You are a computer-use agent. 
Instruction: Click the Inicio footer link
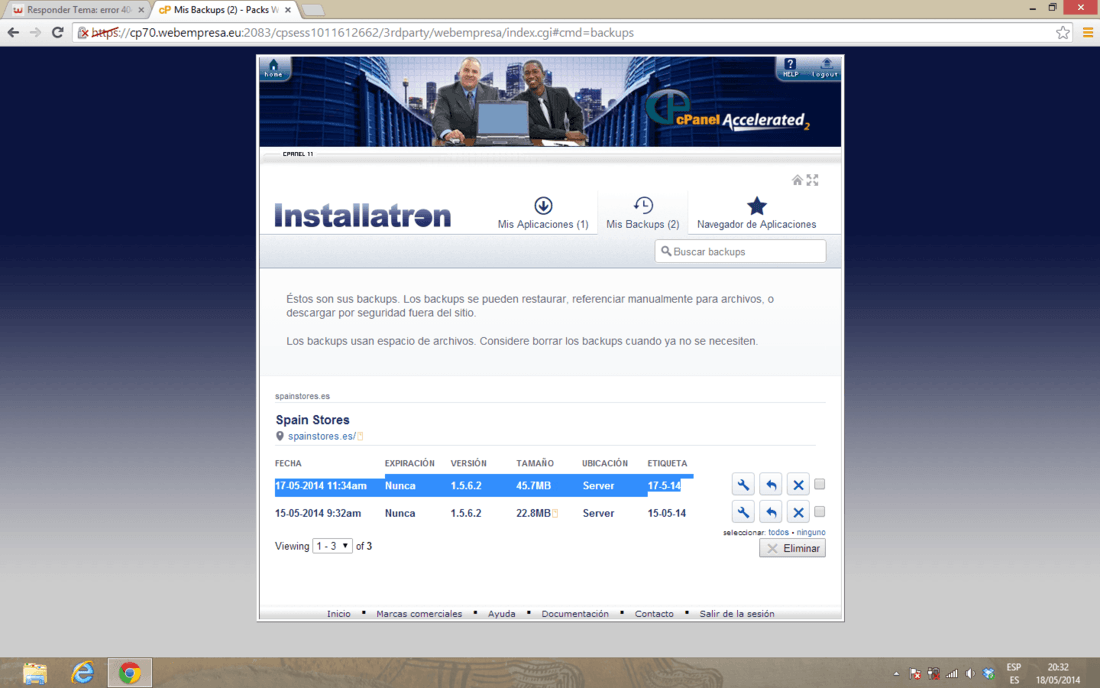[x=338, y=614]
